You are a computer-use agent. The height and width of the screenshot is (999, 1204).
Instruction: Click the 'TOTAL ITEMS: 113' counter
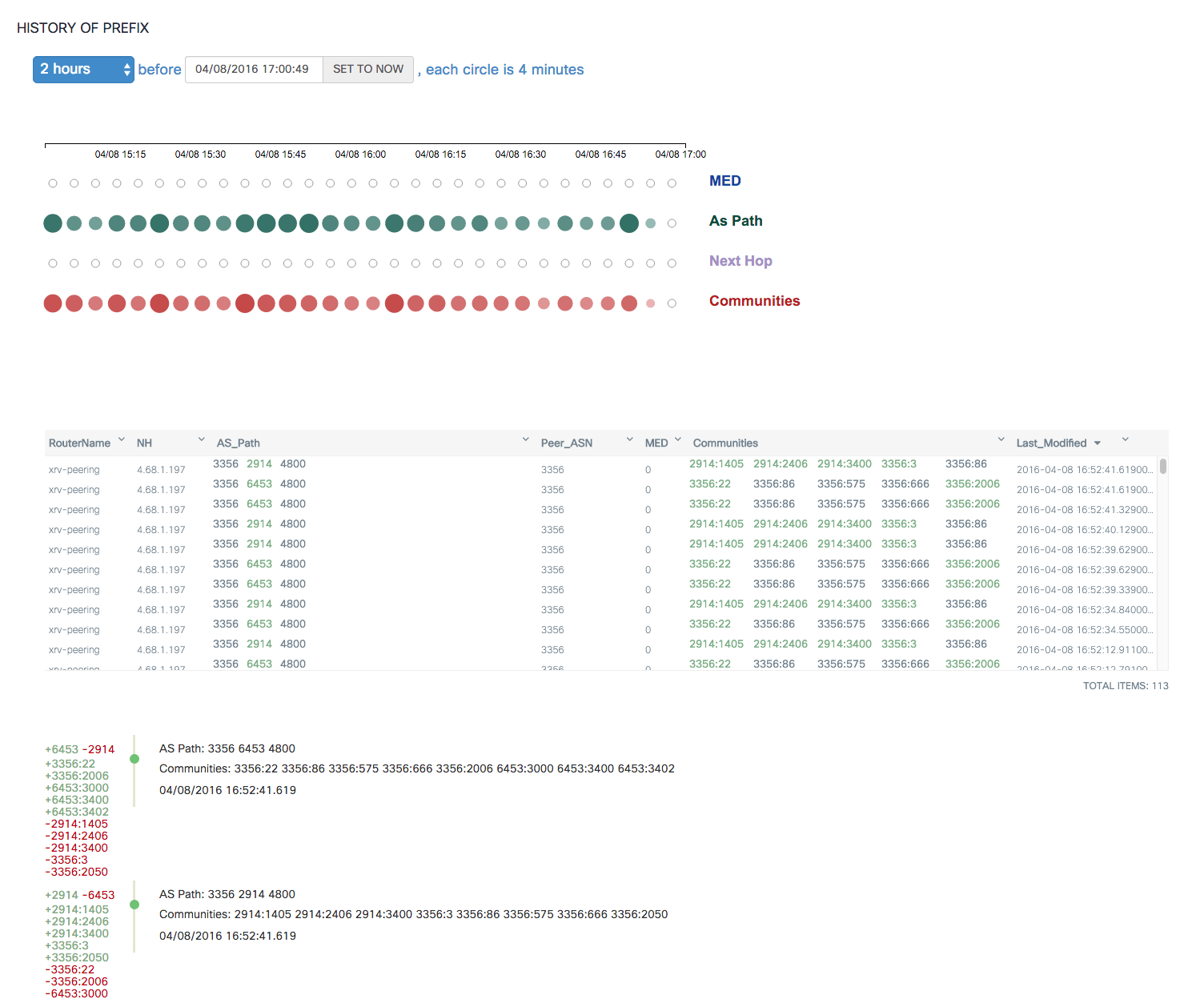(x=1126, y=686)
